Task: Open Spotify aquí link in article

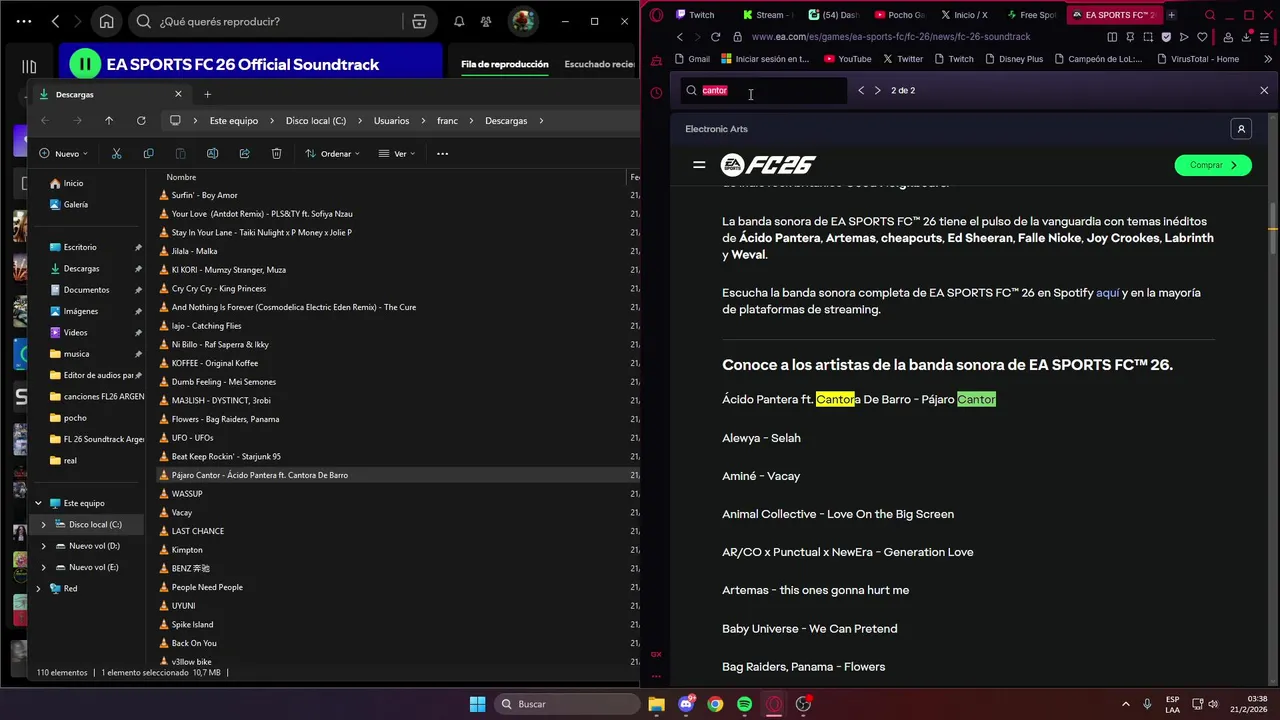Action: 1108,293
